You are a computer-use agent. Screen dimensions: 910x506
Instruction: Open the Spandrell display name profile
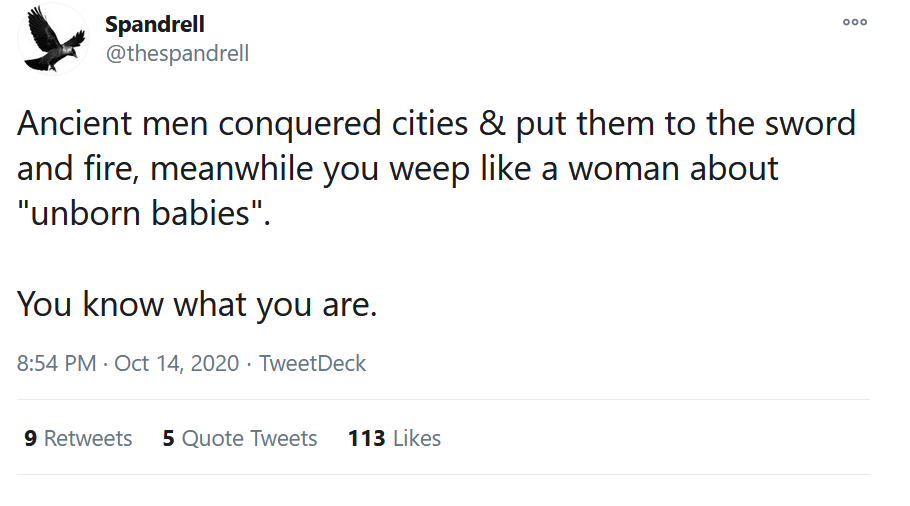pyautogui.click(x=154, y=24)
